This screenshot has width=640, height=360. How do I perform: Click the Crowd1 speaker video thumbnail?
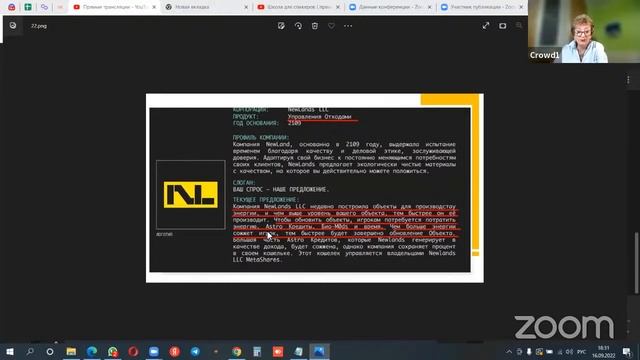(x=584, y=31)
